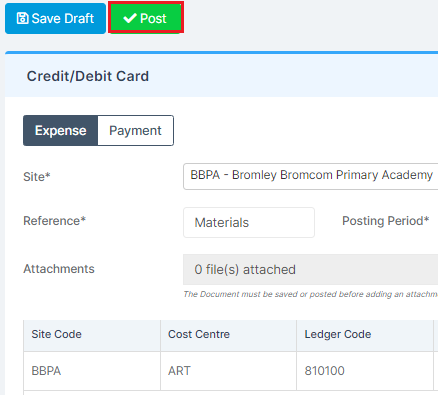Post the credit card transaction
The height and width of the screenshot is (395, 438).
(x=146, y=18)
